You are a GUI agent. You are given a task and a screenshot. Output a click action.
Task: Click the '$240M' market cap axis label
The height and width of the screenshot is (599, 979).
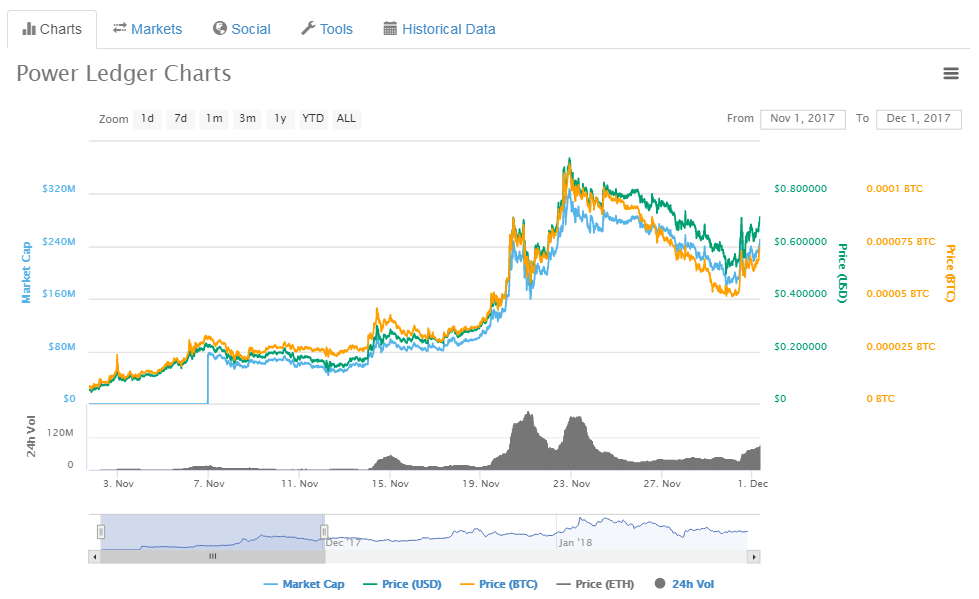59,242
